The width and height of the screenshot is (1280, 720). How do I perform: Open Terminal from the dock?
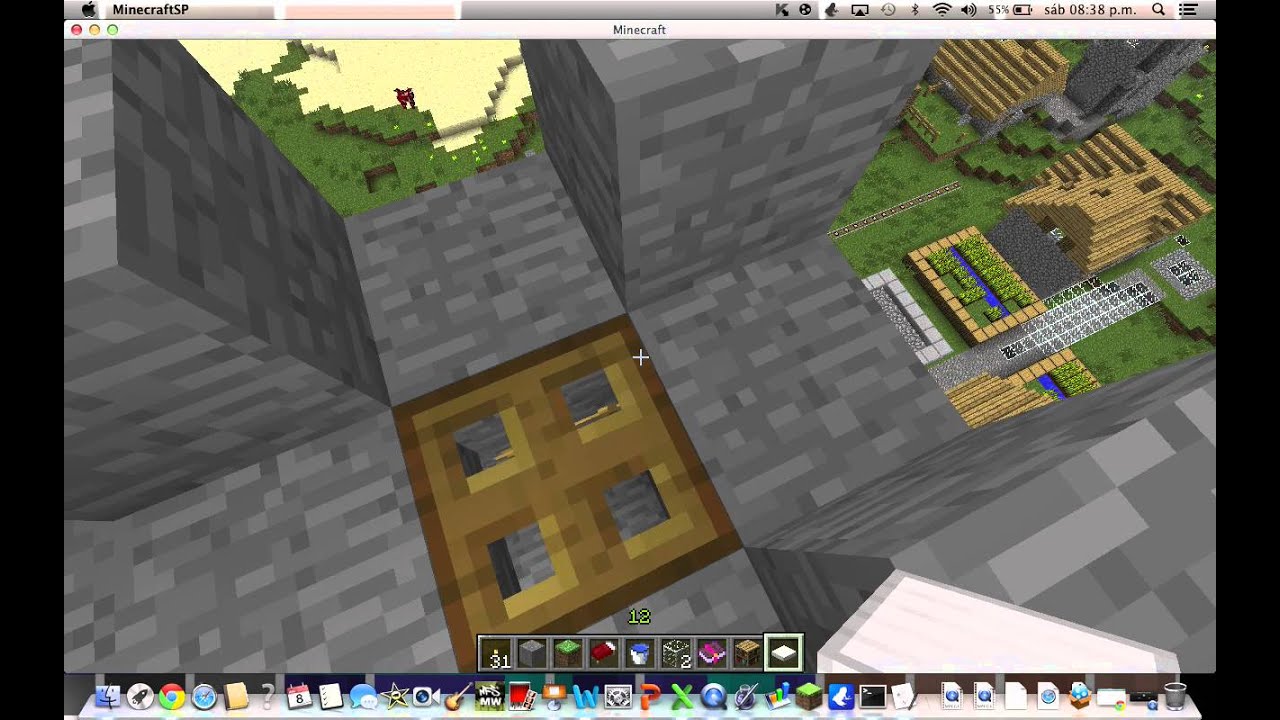pyautogui.click(x=872, y=695)
